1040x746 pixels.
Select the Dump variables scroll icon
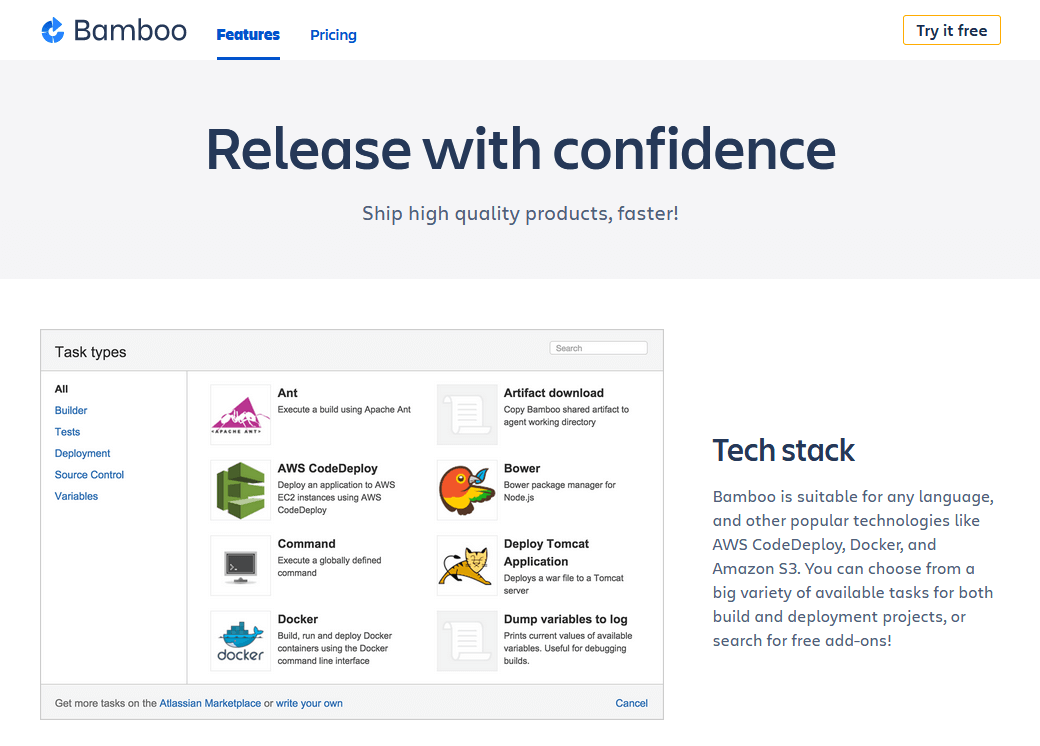(x=467, y=641)
